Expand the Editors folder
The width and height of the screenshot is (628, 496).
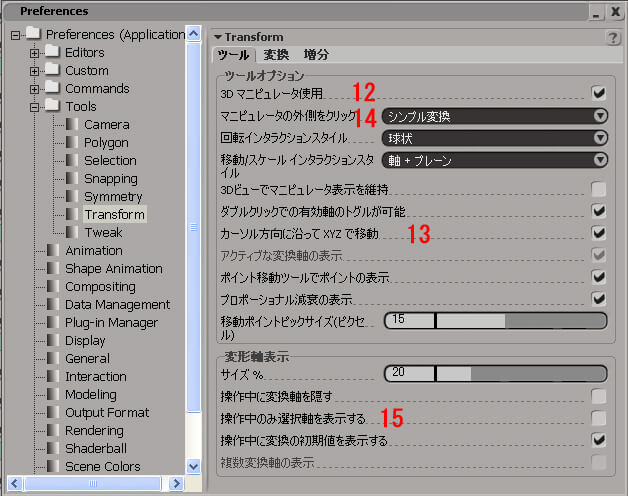coord(34,53)
